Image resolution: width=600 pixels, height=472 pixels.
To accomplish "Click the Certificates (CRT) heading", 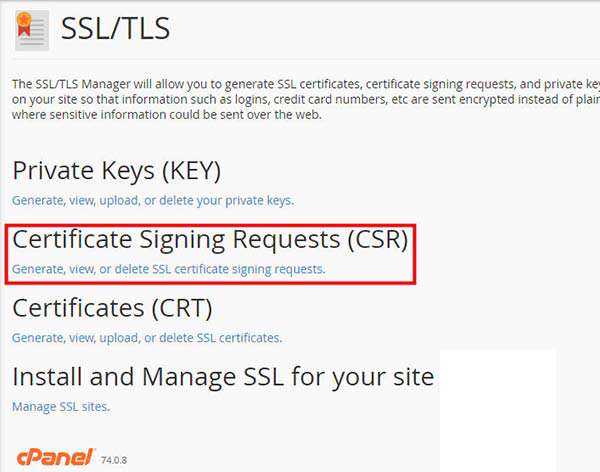I will point(112,308).
